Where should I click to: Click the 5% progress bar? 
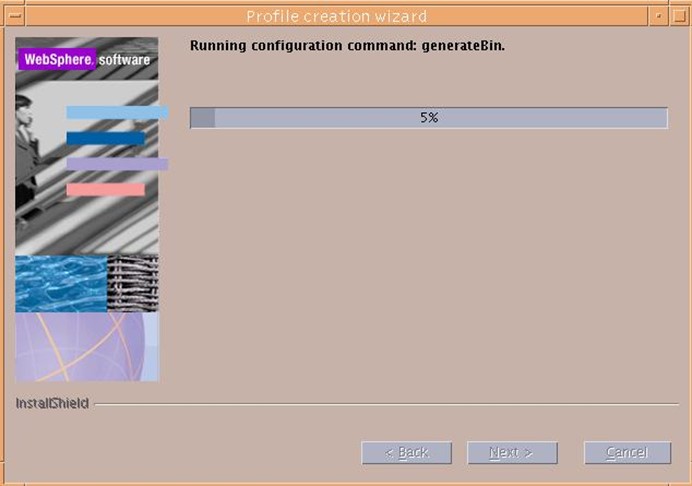[429, 118]
